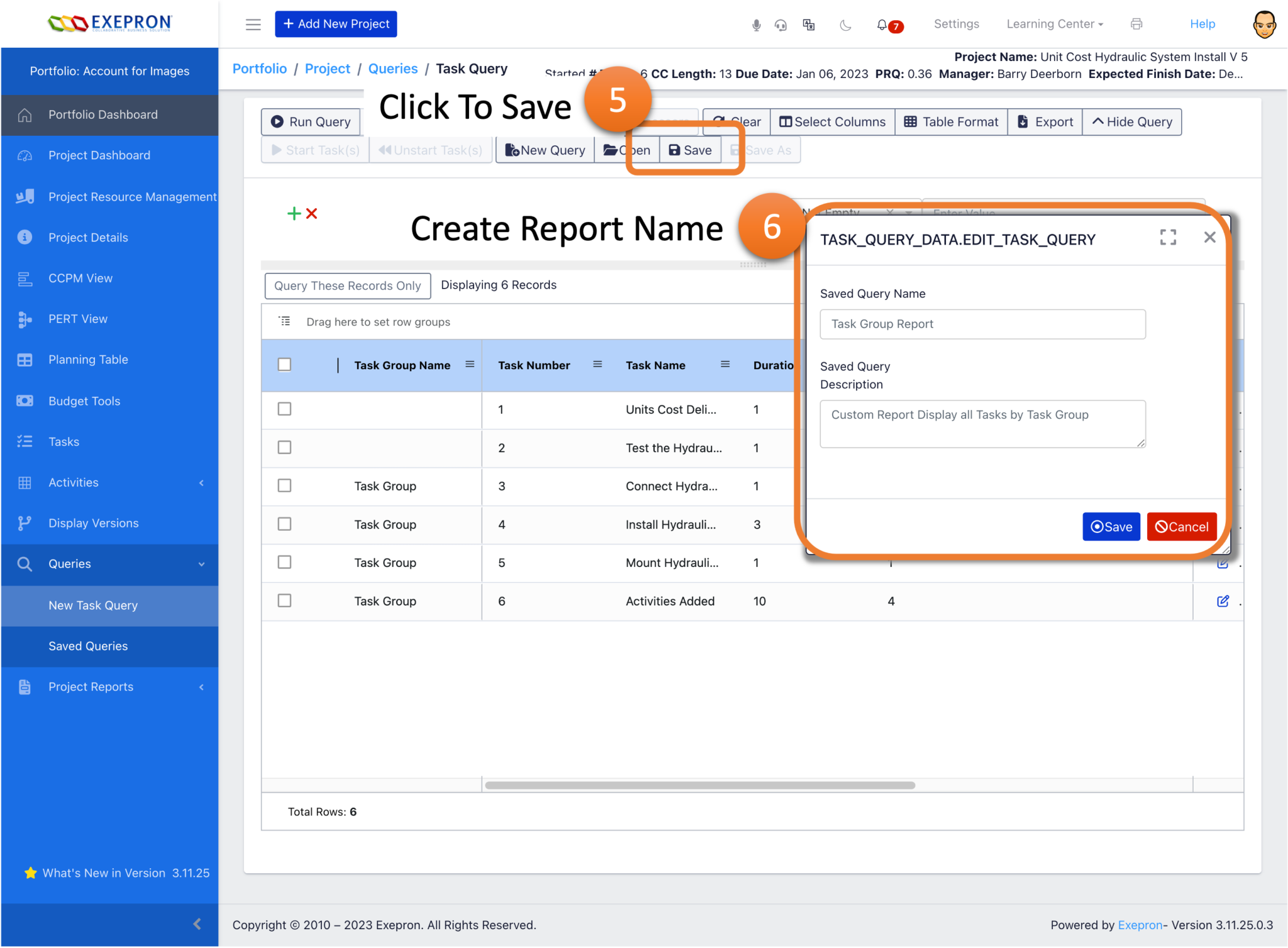Activate the microphone icon in the top bar
Screen dimensions: 1288x948
(x=756, y=25)
